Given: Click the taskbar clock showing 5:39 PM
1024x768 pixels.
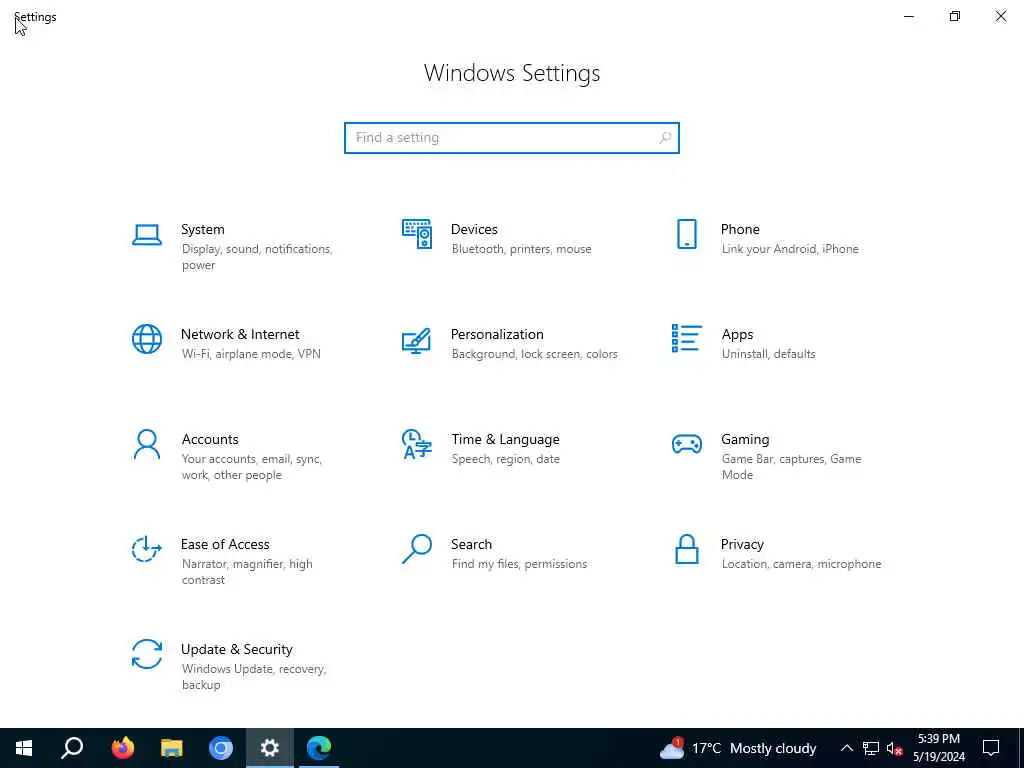Looking at the screenshot, I should click(939, 748).
